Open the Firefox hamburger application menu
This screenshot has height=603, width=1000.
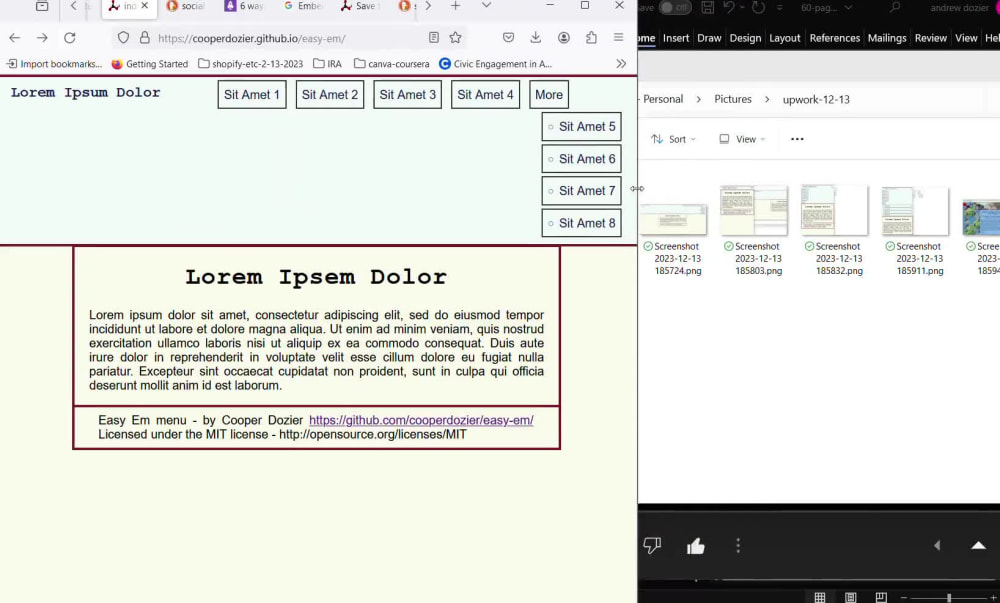pyautogui.click(x=618, y=38)
